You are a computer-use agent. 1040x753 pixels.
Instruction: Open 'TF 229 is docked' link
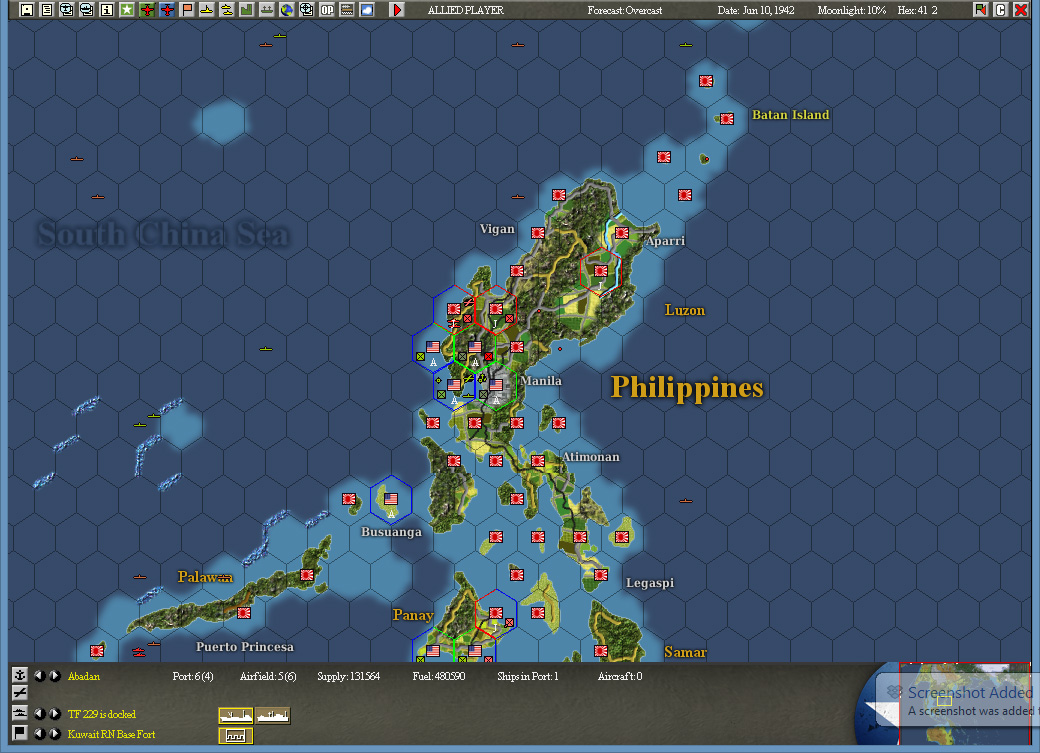(101, 715)
